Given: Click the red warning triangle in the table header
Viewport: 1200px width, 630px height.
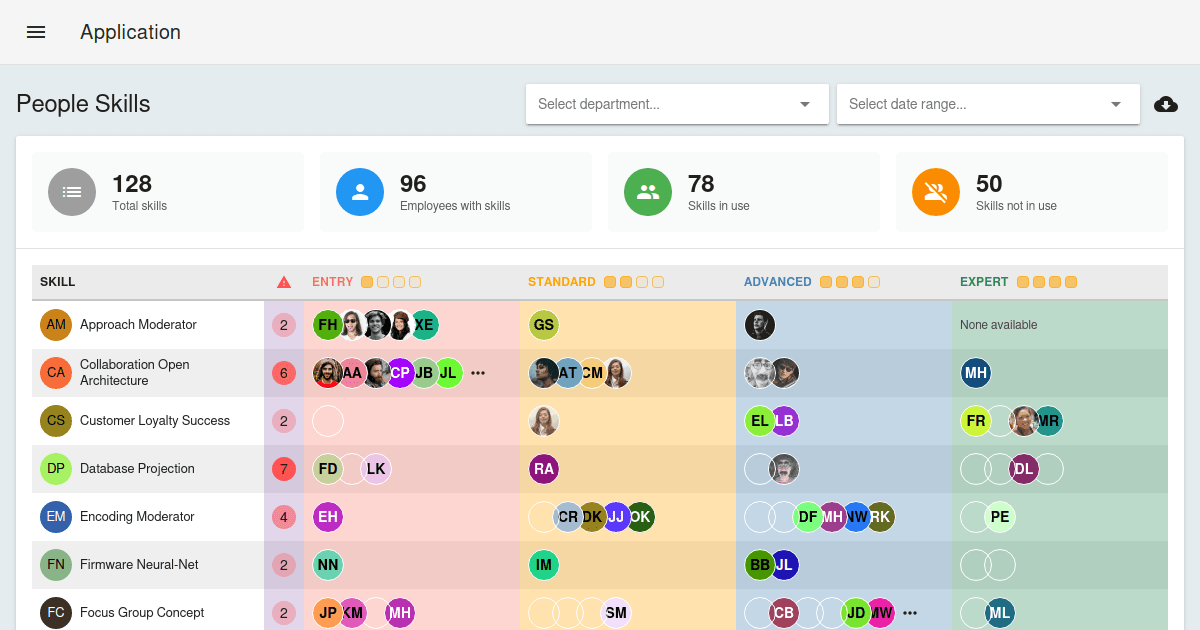Looking at the screenshot, I should pos(283,281).
